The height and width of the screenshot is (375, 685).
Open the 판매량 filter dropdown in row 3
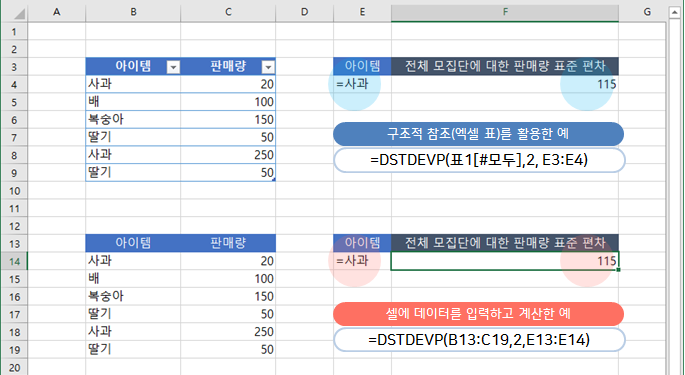[268, 67]
